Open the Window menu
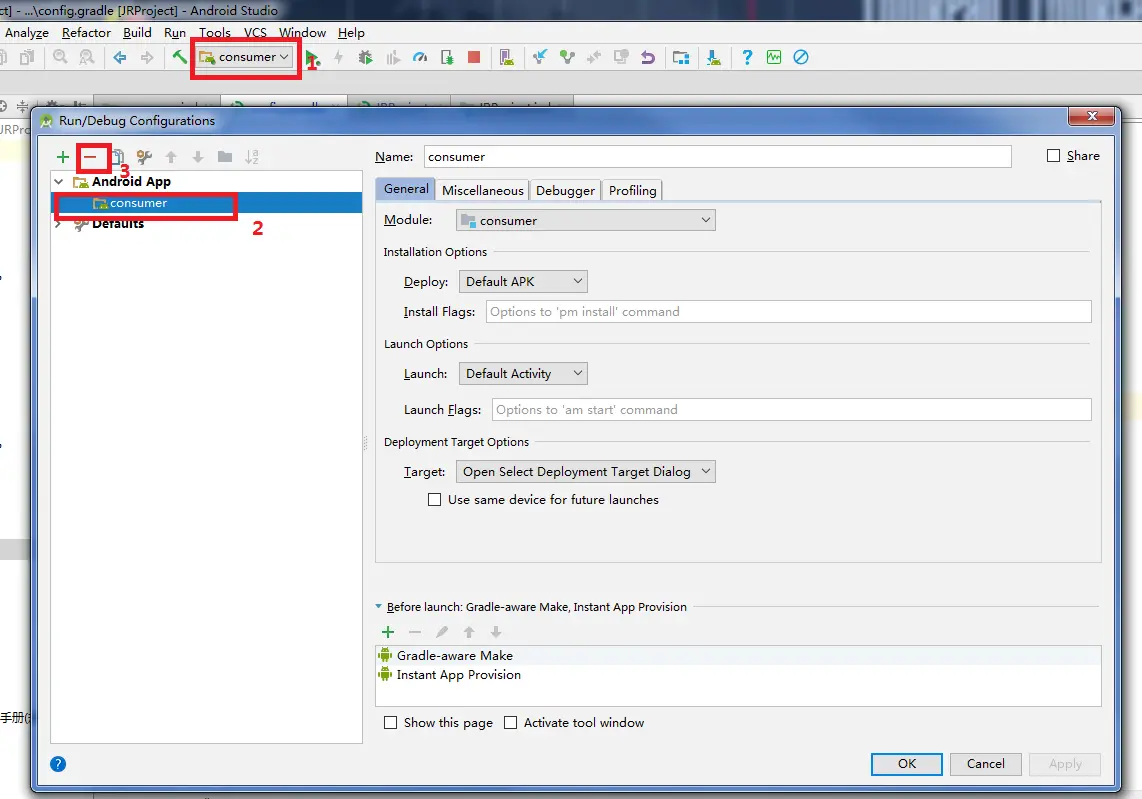 (x=302, y=33)
